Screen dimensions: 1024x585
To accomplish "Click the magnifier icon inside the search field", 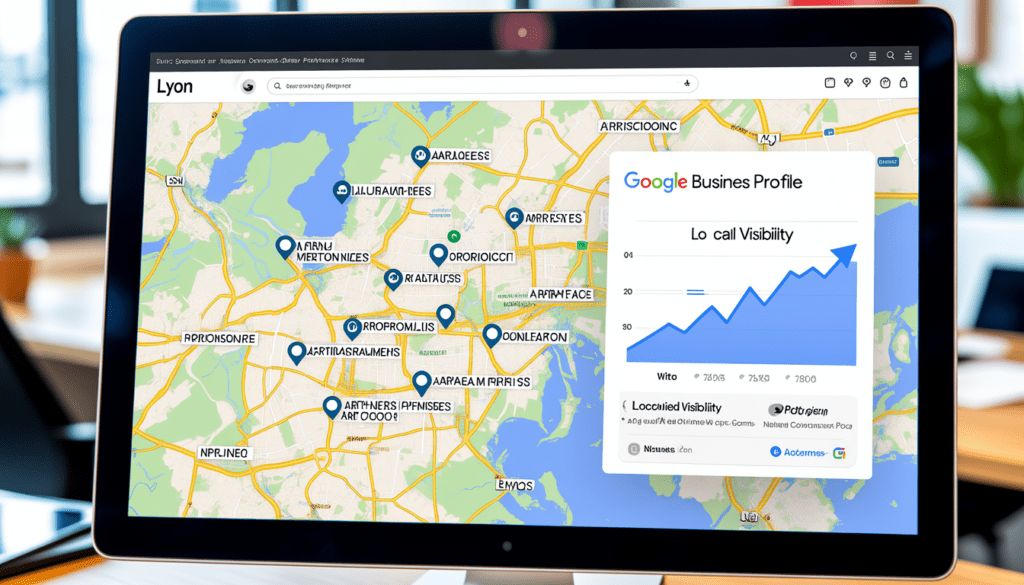I will click(278, 86).
